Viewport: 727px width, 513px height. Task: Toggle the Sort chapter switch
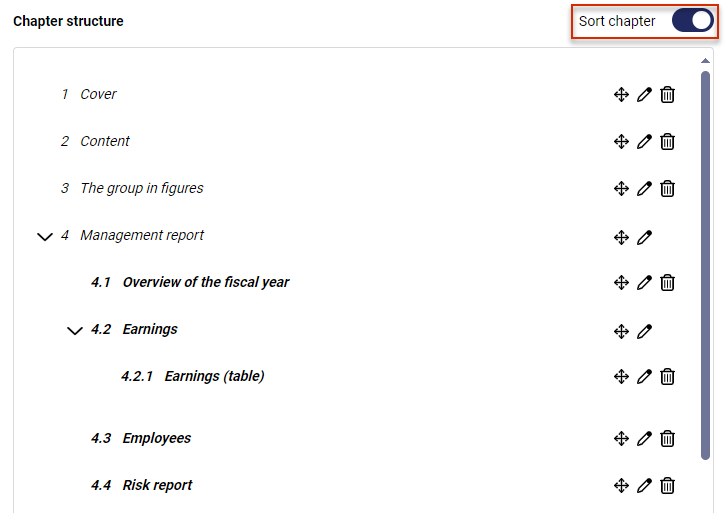tap(692, 21)
